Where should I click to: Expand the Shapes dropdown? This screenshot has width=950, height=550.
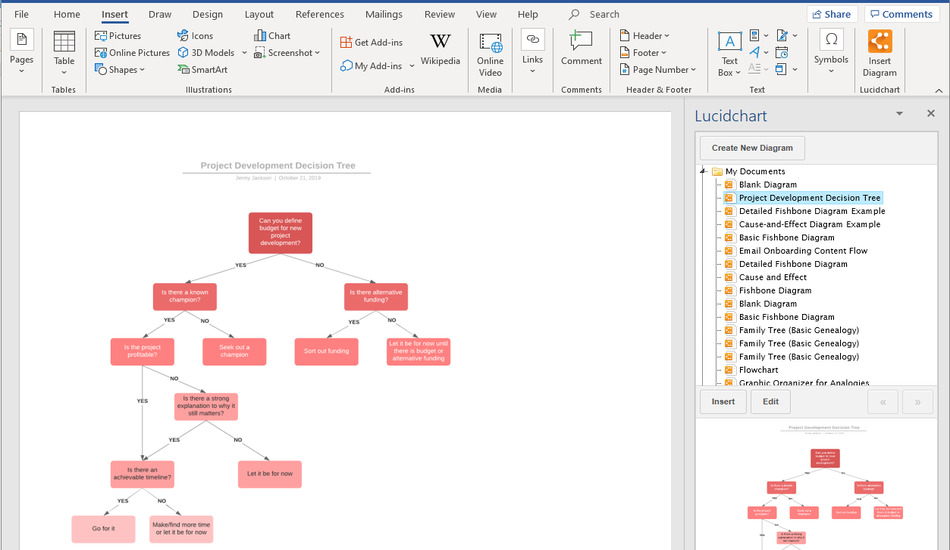(120, 69)
